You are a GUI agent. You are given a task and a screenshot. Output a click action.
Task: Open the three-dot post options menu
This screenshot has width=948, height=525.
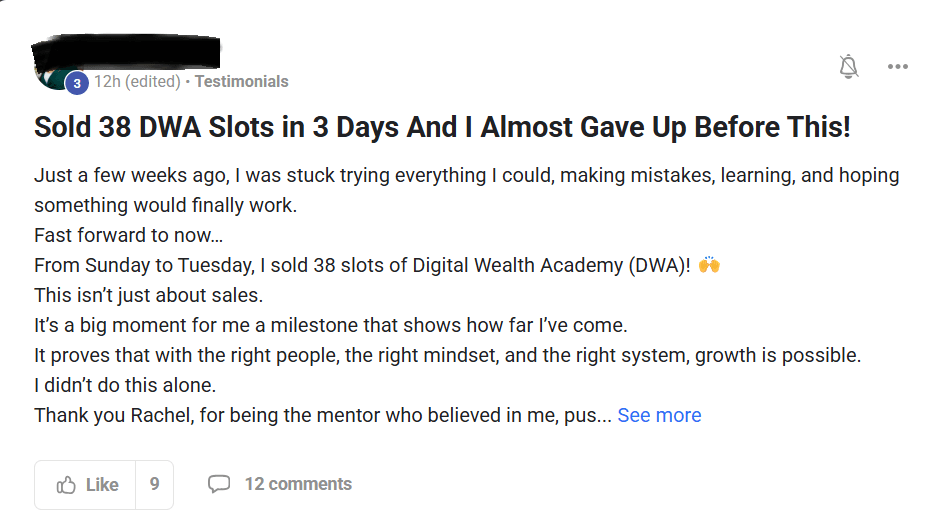(897, 67)
